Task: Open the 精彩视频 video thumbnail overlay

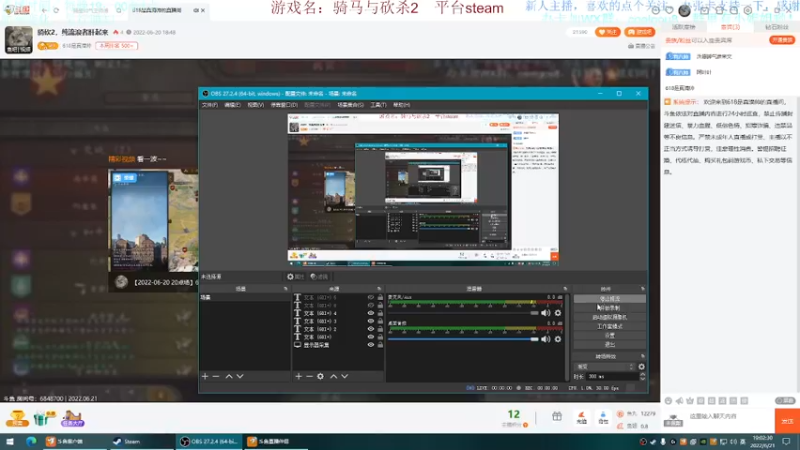Action: click(153, 222)
